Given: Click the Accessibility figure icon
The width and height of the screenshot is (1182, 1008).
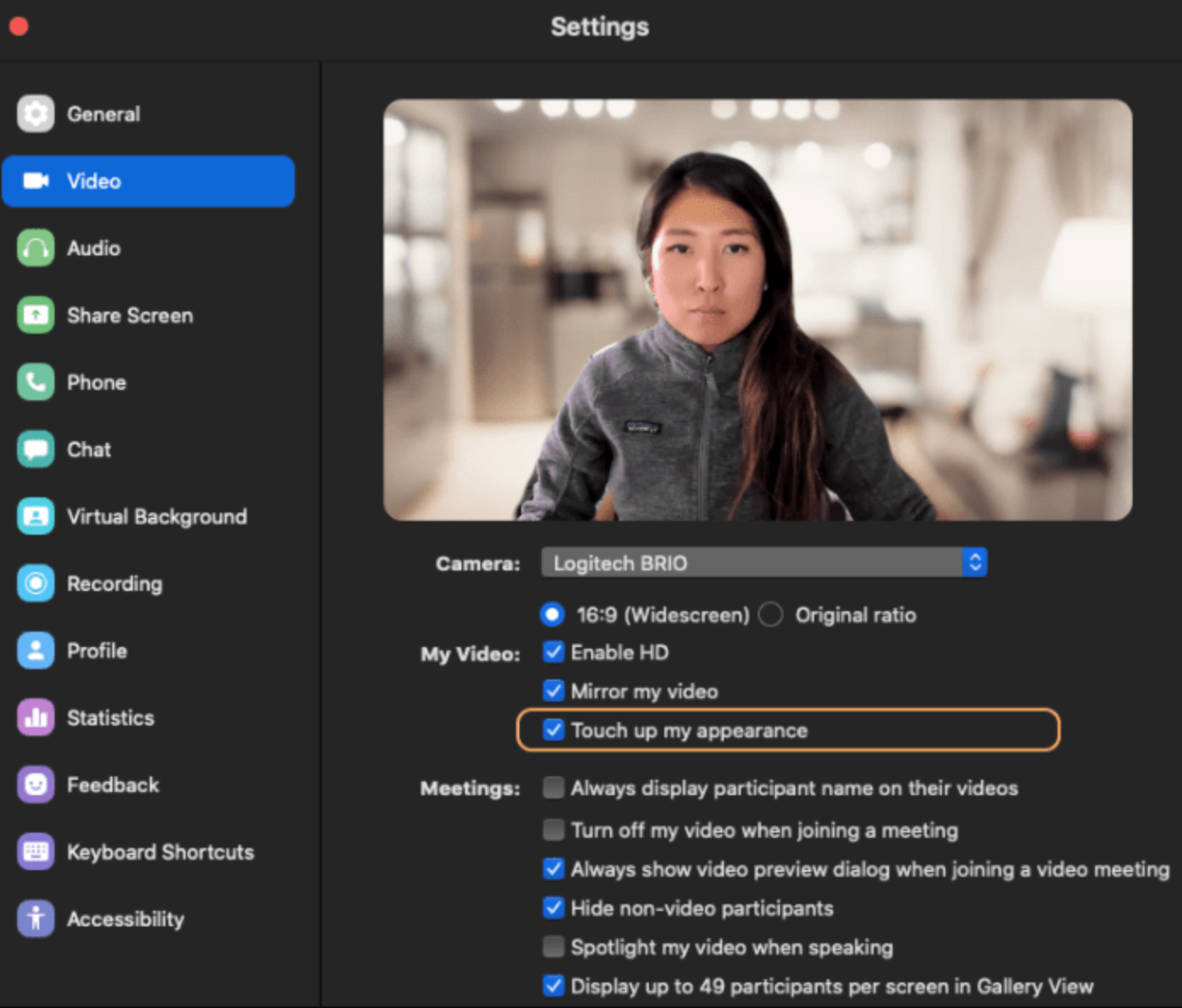Looking at the screenshot, I should 36,919.
